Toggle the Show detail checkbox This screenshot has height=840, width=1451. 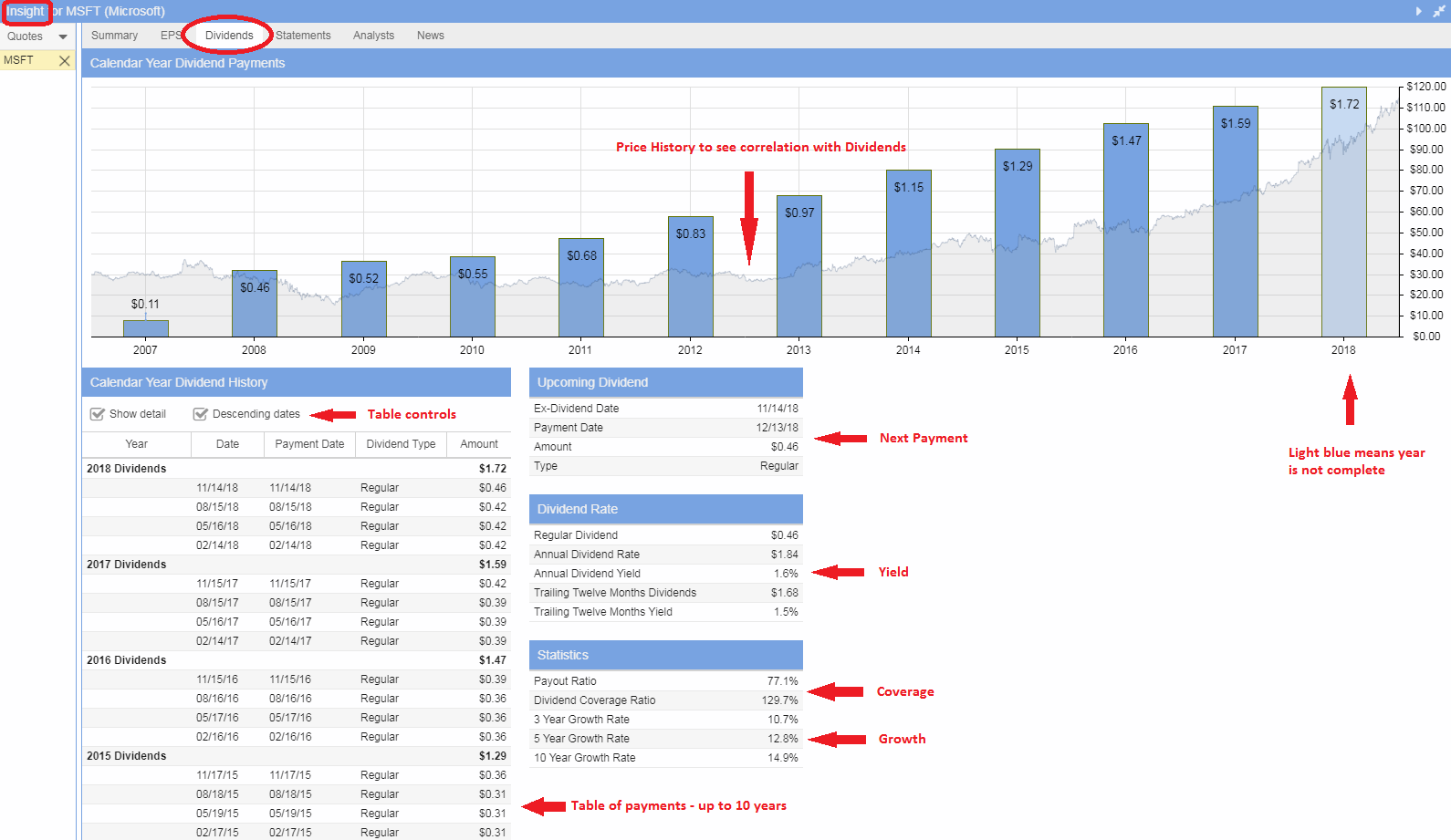(x=98, y=414)
